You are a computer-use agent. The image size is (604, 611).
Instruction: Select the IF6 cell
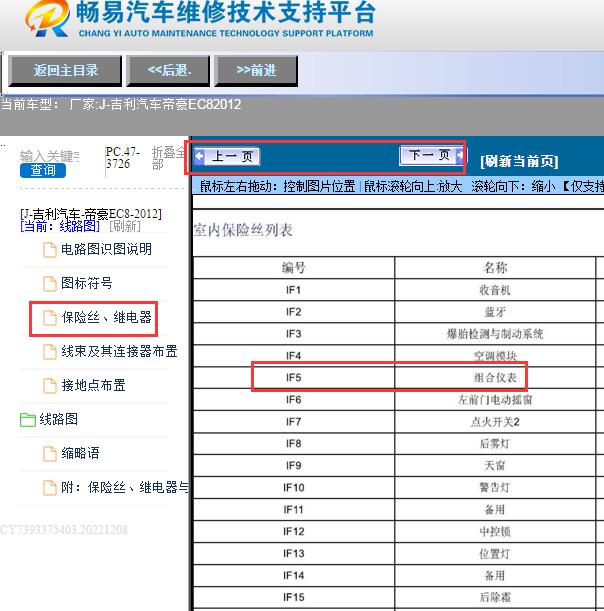293,400
